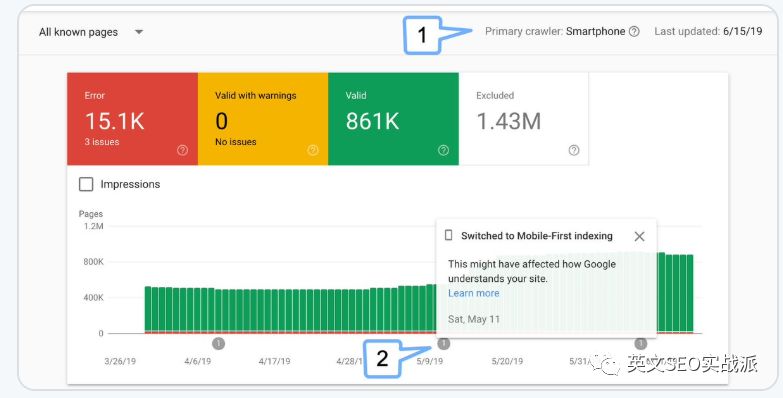
Task: Open the All known pages dropdown
Action: pyautogui.click(x=91, y=32)
